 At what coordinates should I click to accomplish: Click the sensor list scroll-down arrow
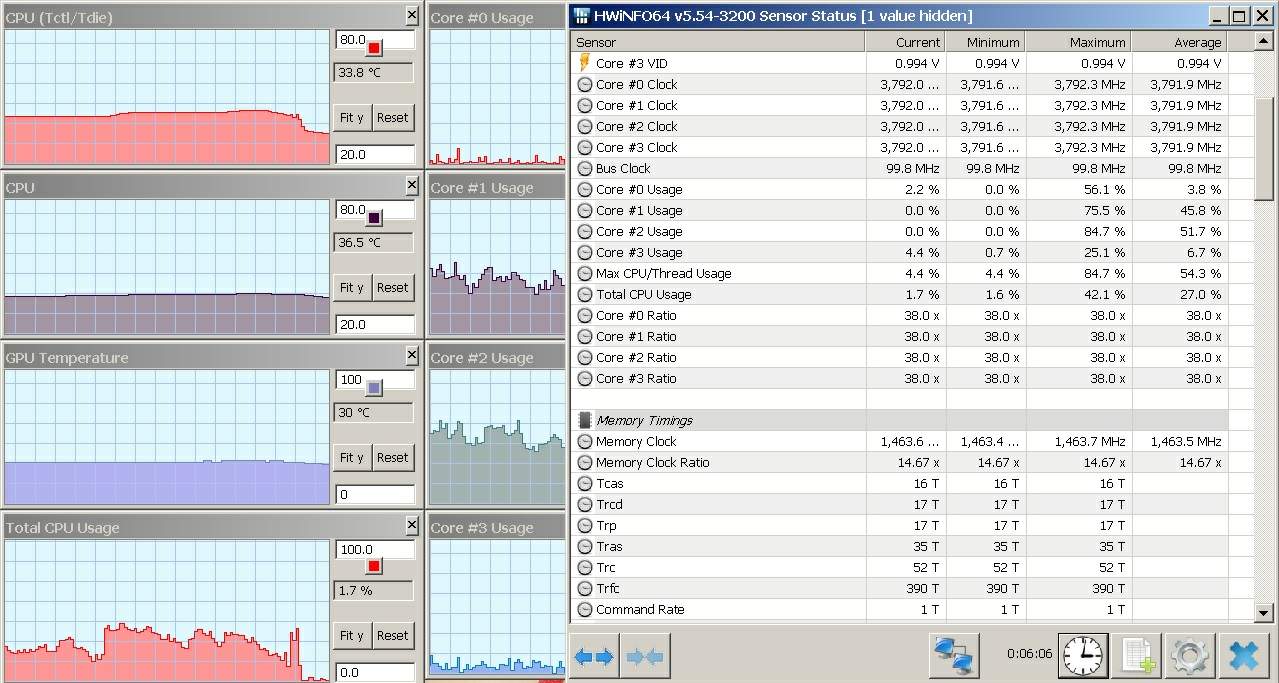1265,612
